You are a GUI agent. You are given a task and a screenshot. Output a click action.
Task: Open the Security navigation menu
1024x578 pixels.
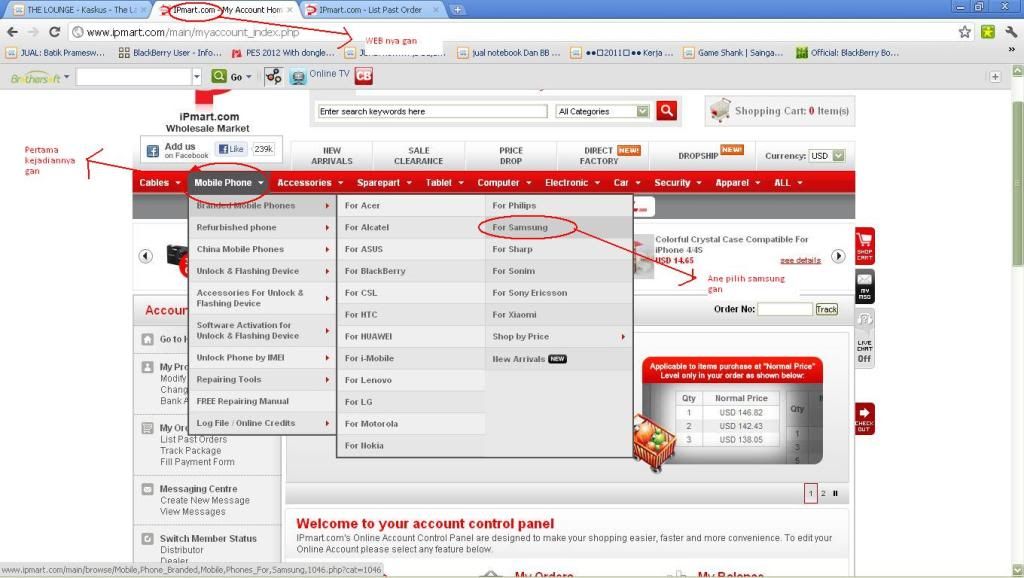678,183
